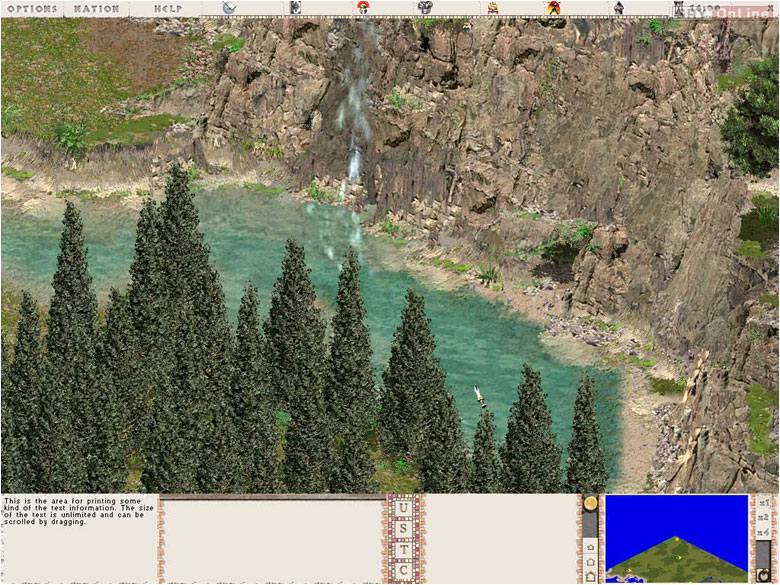Open the NATION menu

click(97, 8)
